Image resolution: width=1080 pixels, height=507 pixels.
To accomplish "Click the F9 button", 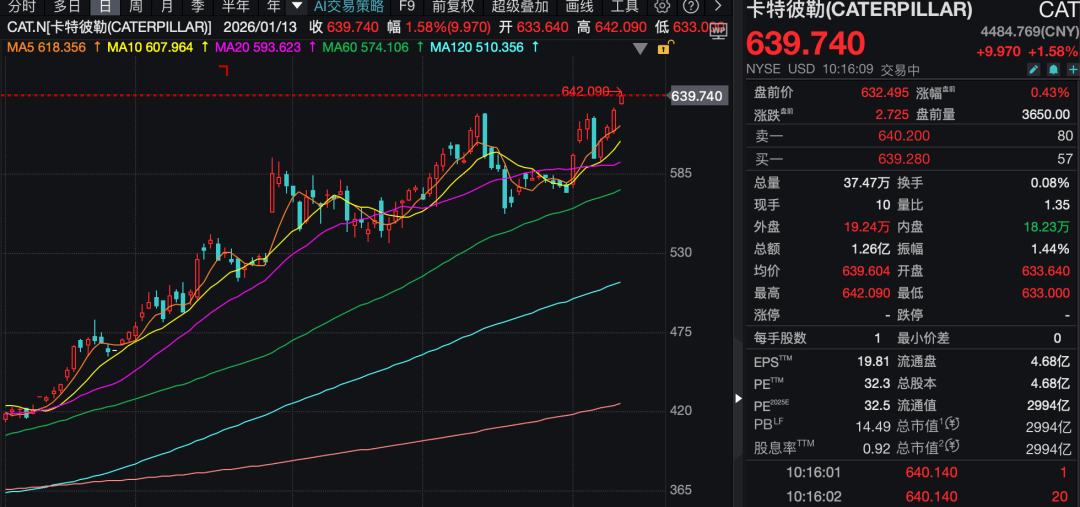I will click(x=407, y=5).
